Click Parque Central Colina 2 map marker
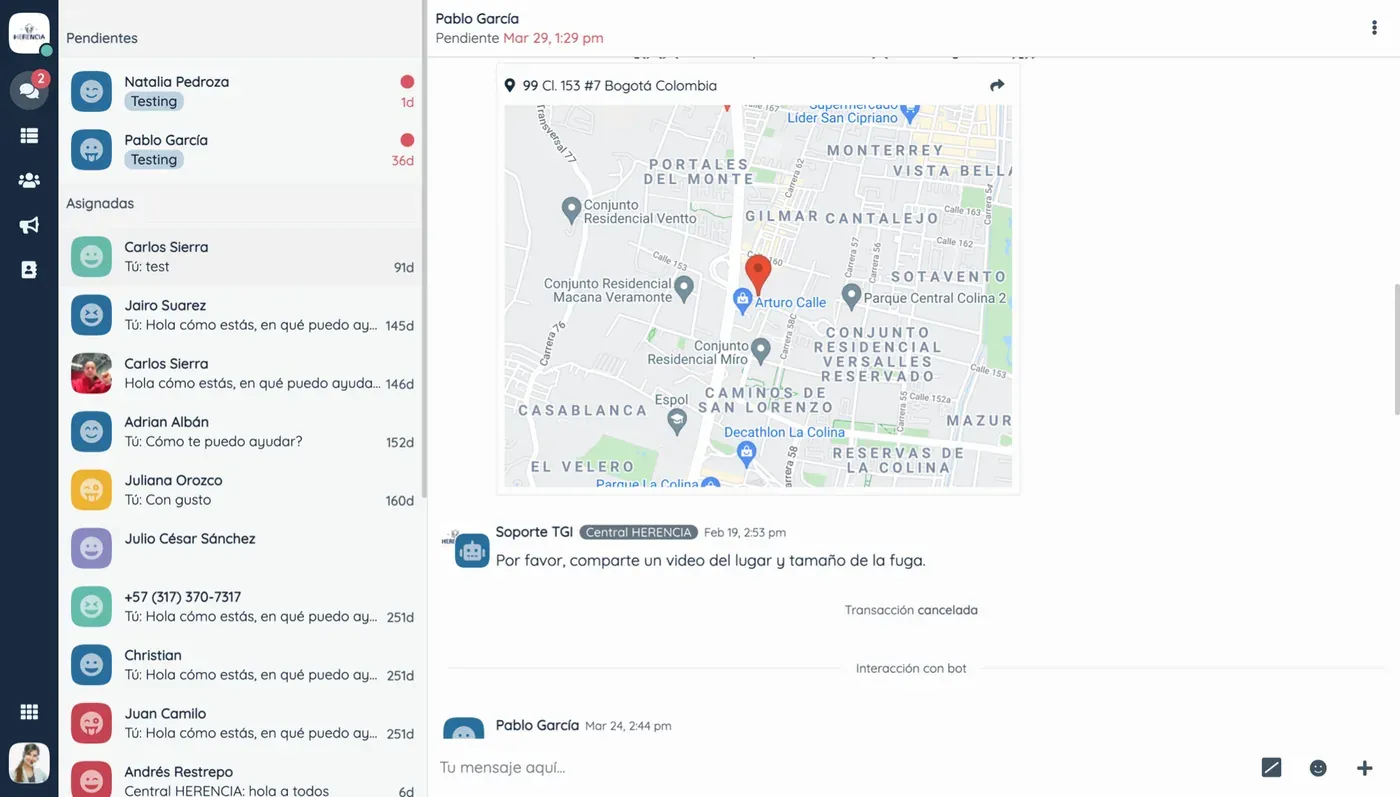The image size is (1400, 797). [x=851, y=295]
